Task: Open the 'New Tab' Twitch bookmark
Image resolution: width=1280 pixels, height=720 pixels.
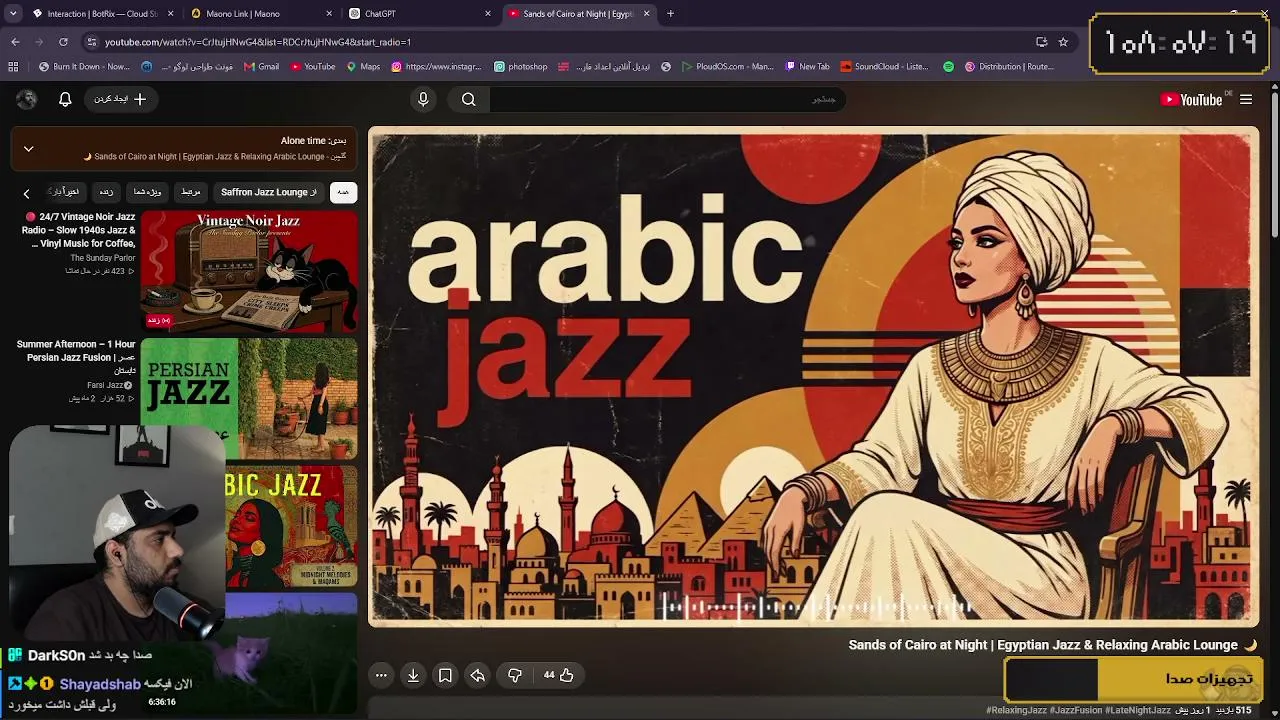Action: 807,67
